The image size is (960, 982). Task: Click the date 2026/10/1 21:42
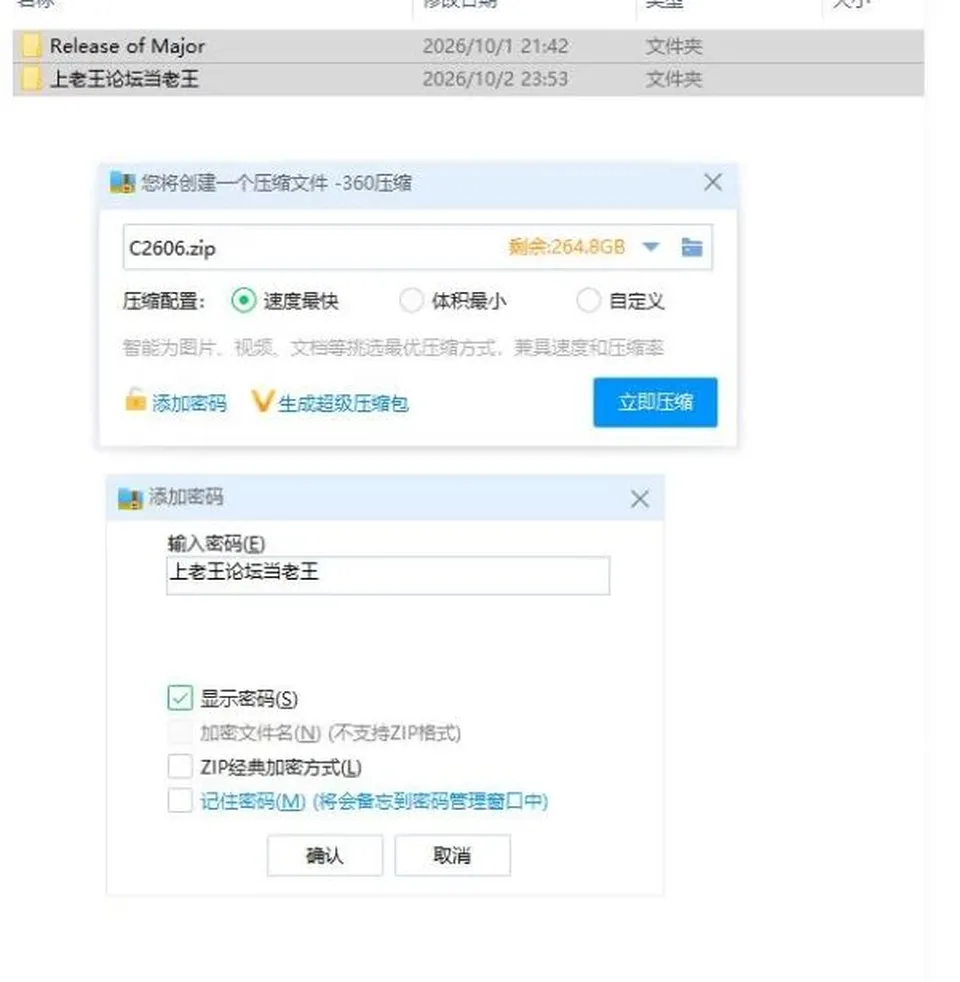tap(495, 46)
